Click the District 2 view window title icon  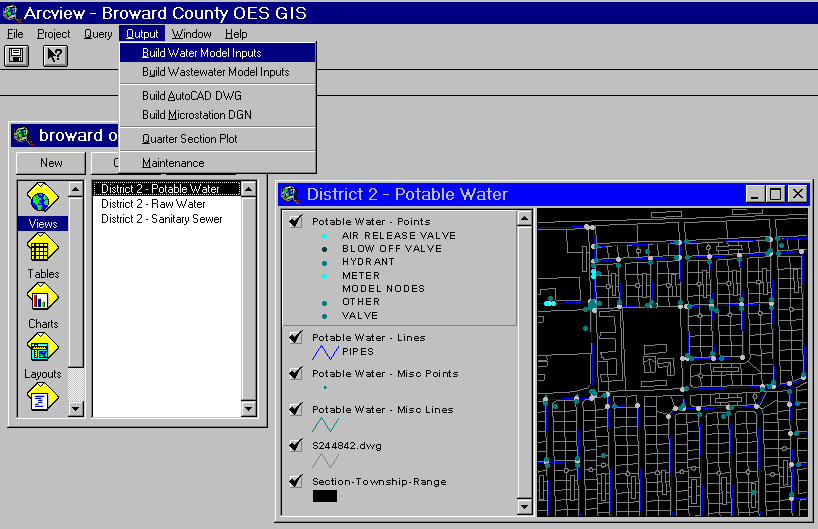pos(290,194)
